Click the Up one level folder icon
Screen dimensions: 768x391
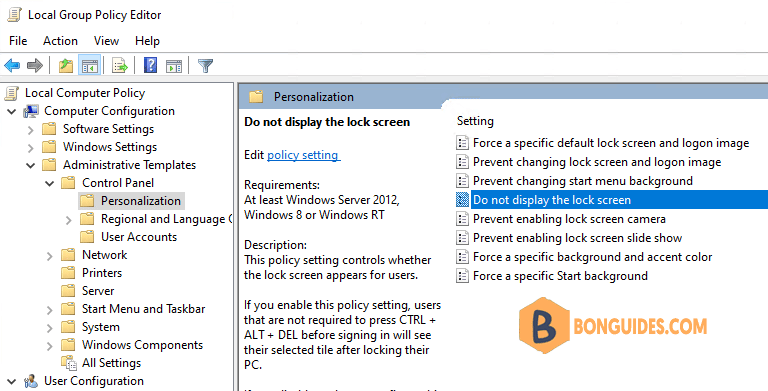(x=66, y=65)
